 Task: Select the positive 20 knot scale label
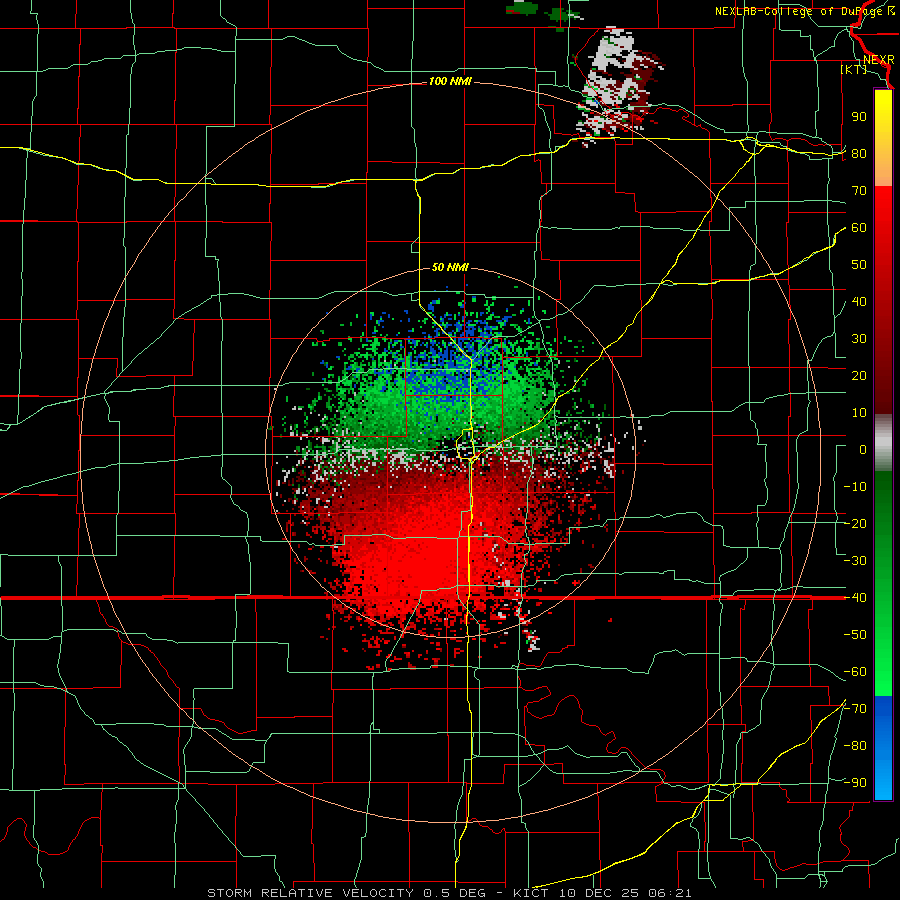point(859,376)
